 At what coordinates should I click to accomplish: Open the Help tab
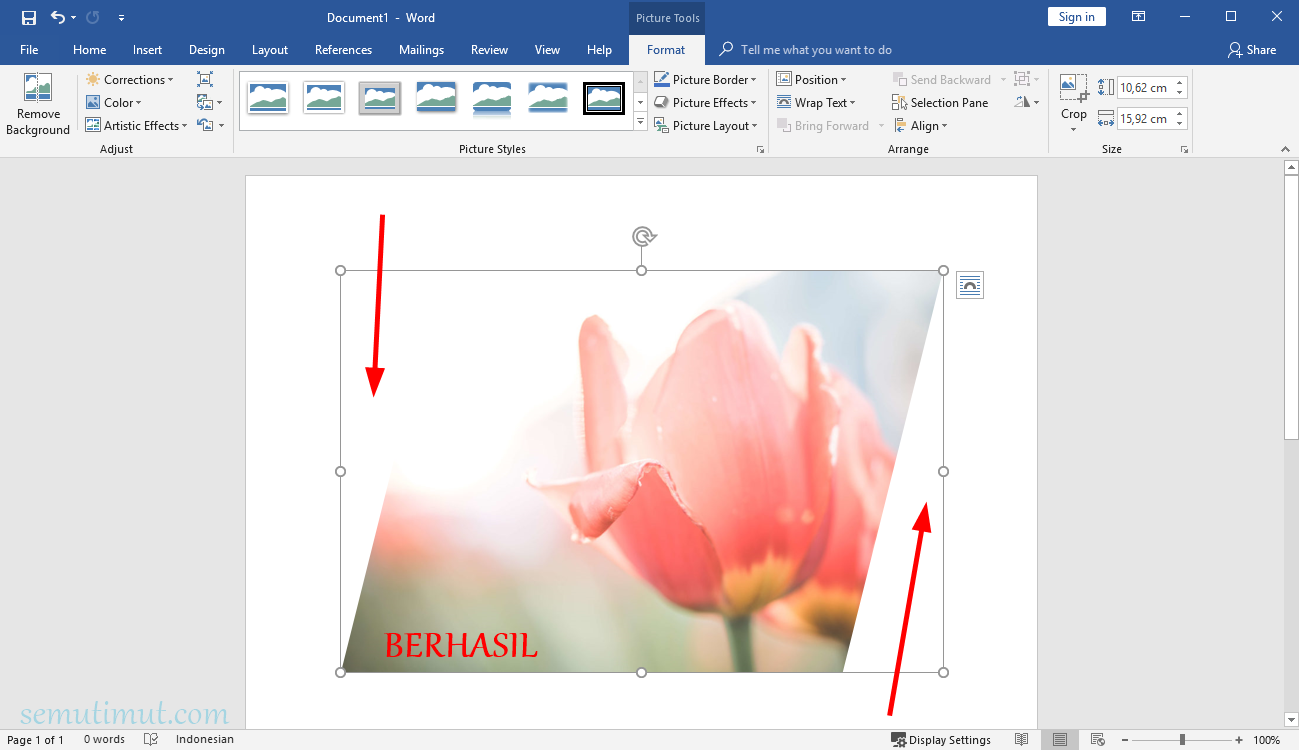(599, 50)
